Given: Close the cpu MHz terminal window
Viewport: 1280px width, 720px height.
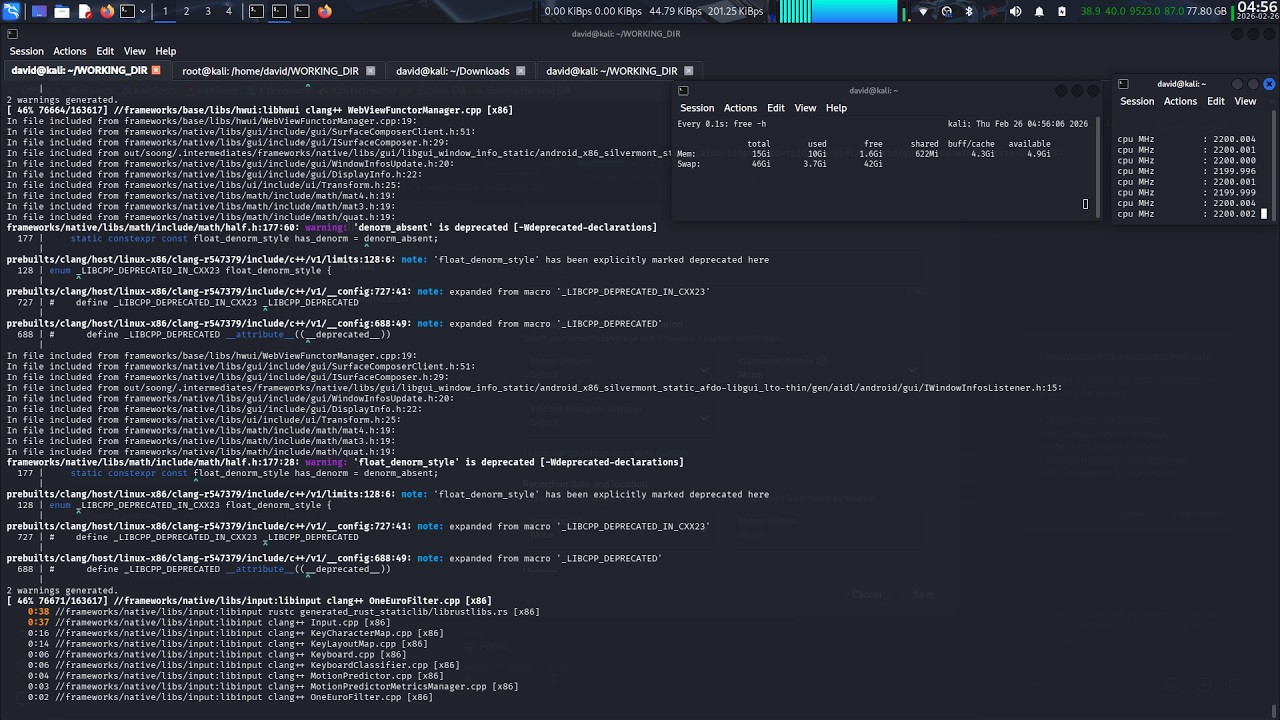Looking at the screenshot, I should pos(1269,84).
